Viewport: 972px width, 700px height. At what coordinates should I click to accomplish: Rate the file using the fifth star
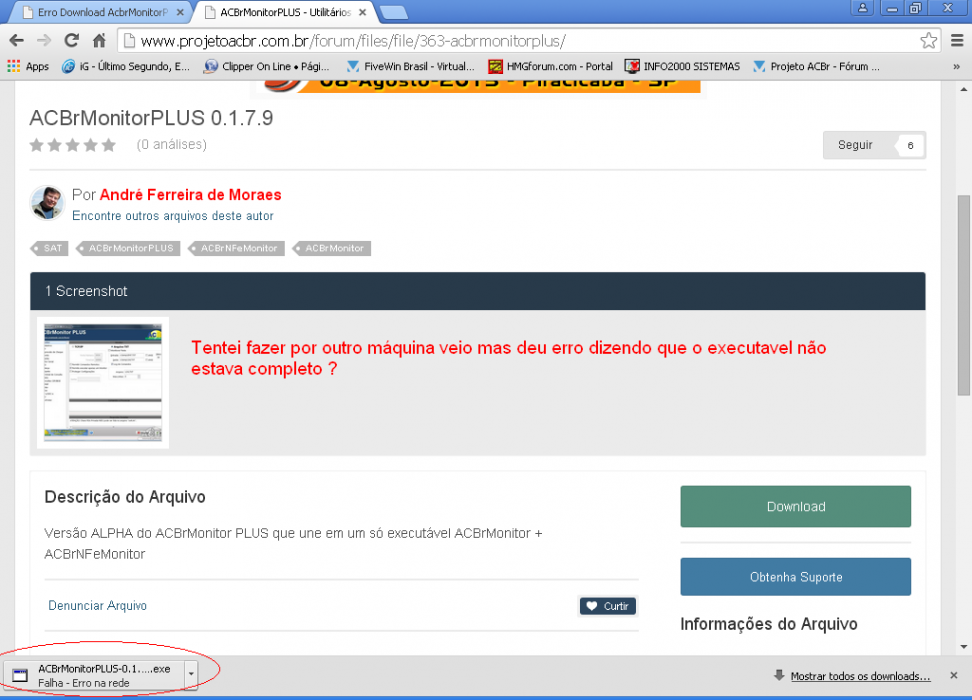108,145
